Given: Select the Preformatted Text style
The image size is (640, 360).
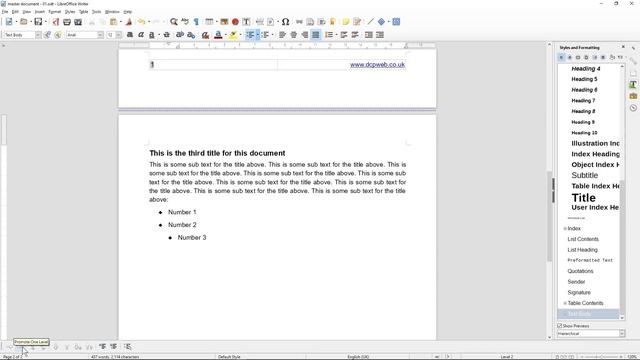Looking at the screenshot, I should pos(590,260).
